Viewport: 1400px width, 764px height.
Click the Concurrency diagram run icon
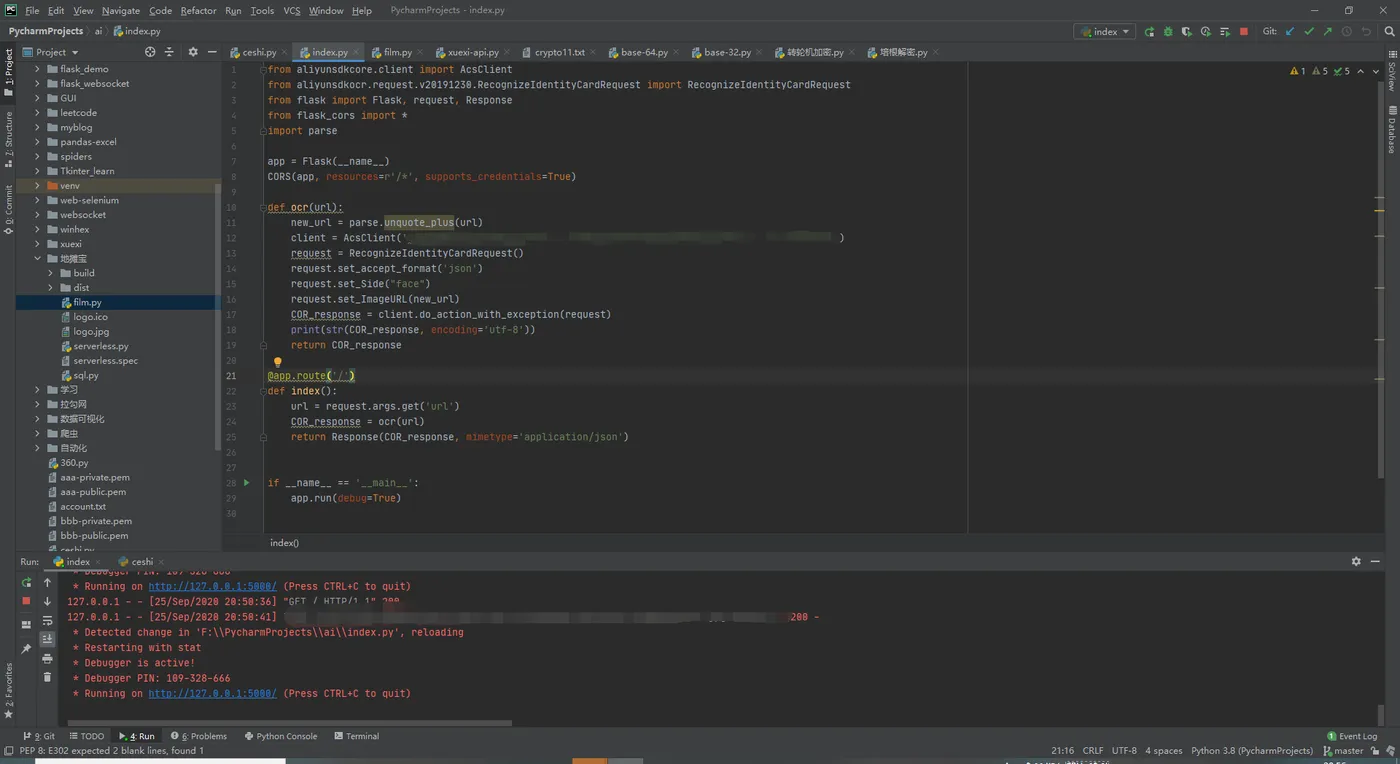tap(1224, 31)
